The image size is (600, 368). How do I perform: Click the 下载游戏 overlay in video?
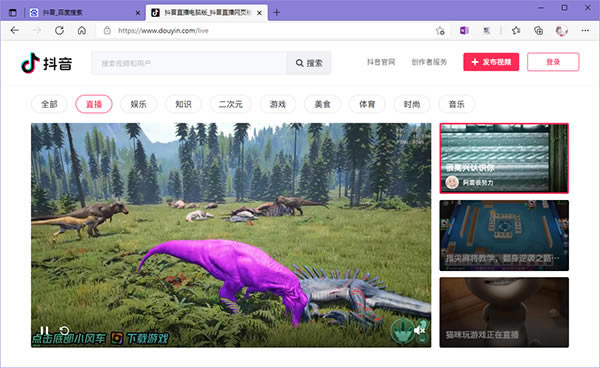pyautogui.click(x=147, y=339)
